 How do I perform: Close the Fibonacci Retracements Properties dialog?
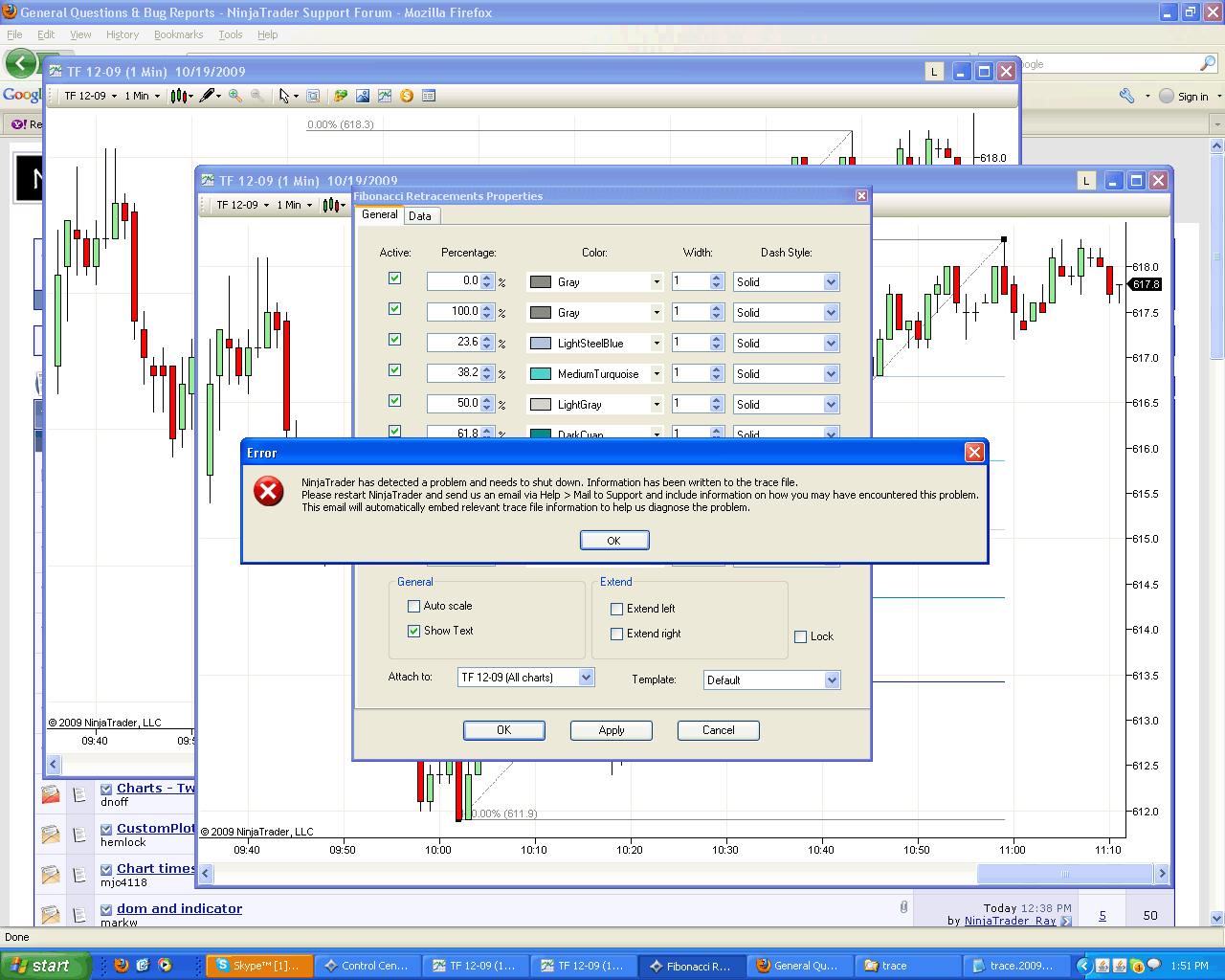[861, 196]
